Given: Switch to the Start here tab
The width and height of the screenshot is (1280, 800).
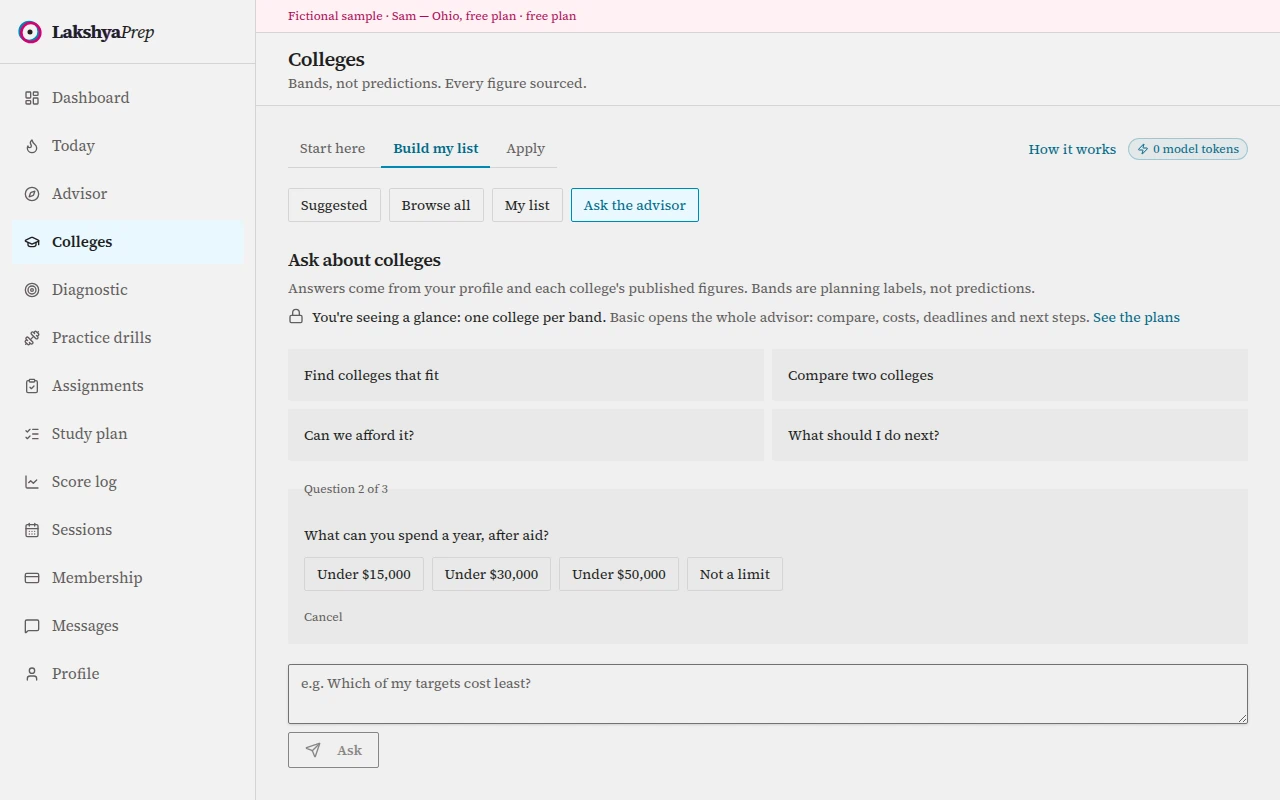Looking at the screenshot, I should [x=332, y=148].
